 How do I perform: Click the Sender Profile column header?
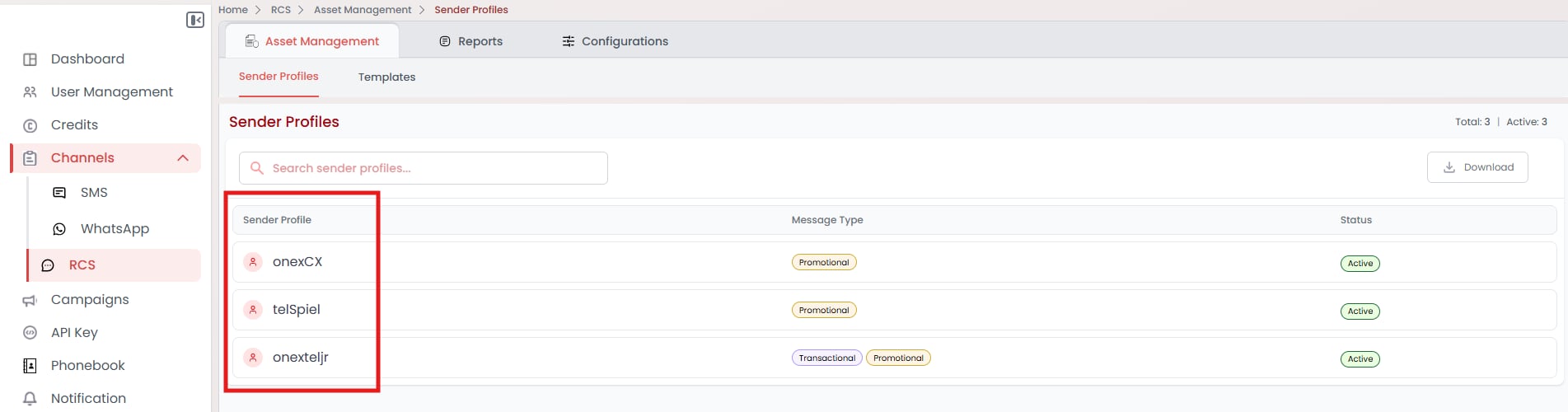coord(277,220)
